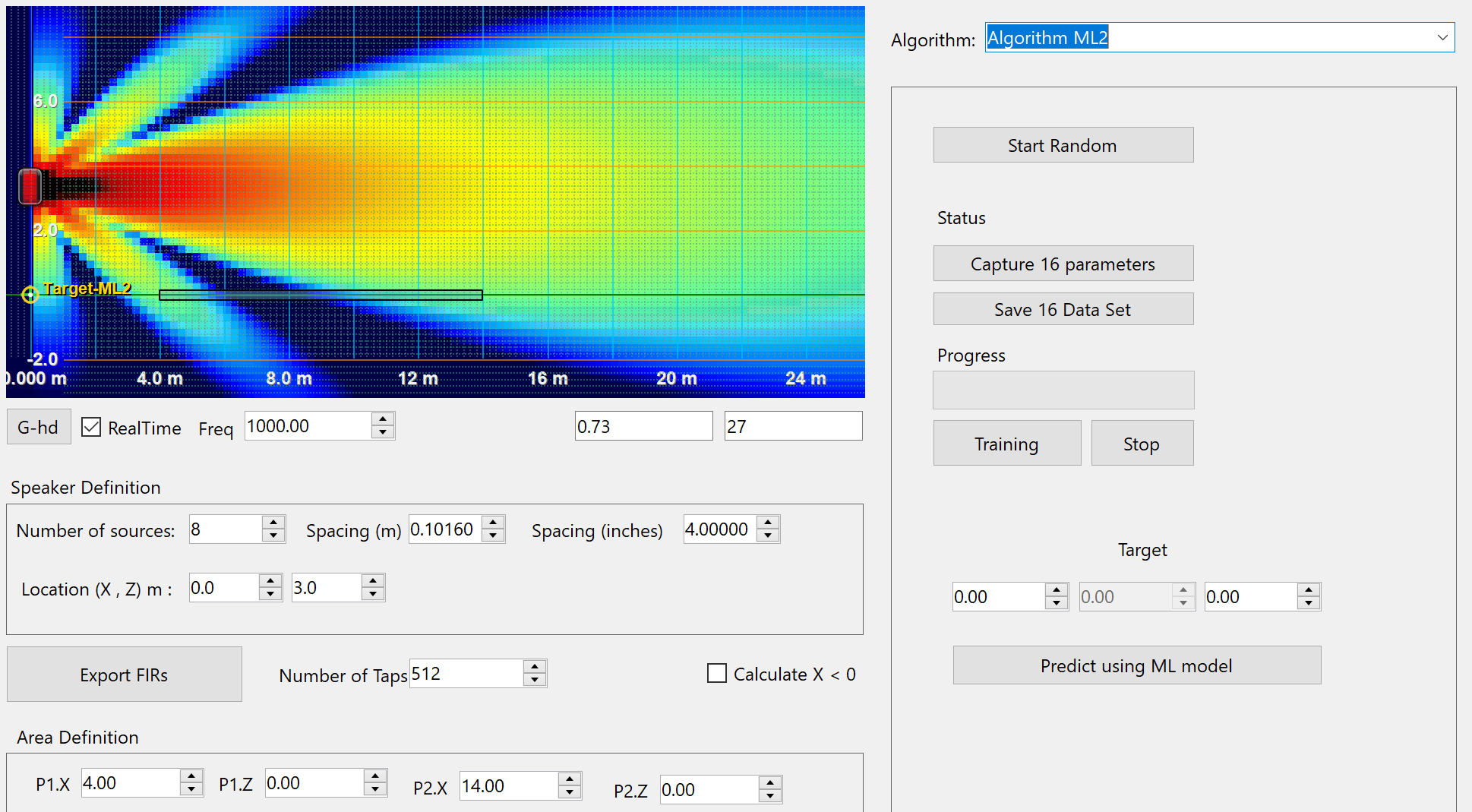Decrease Number of sources with down arrow
The image size is (1472, 812).
click(273, 536)
